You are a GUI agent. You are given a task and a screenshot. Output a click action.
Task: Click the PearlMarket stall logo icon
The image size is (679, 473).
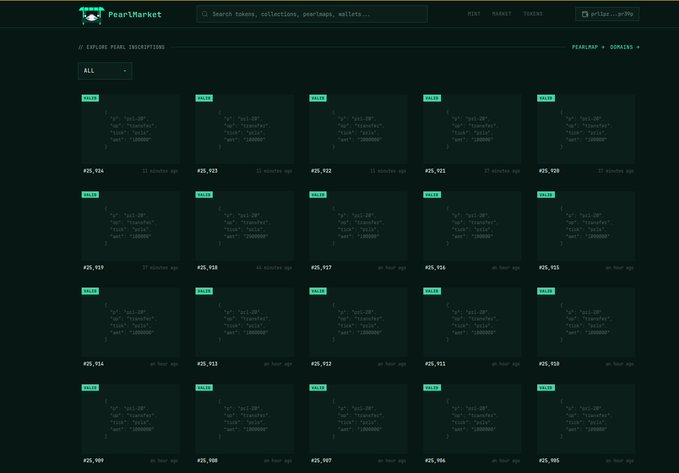91,16
